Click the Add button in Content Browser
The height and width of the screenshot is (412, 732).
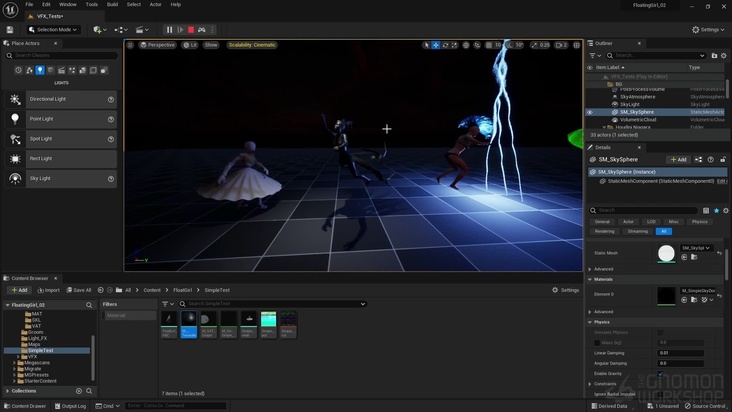click(18, 290)
